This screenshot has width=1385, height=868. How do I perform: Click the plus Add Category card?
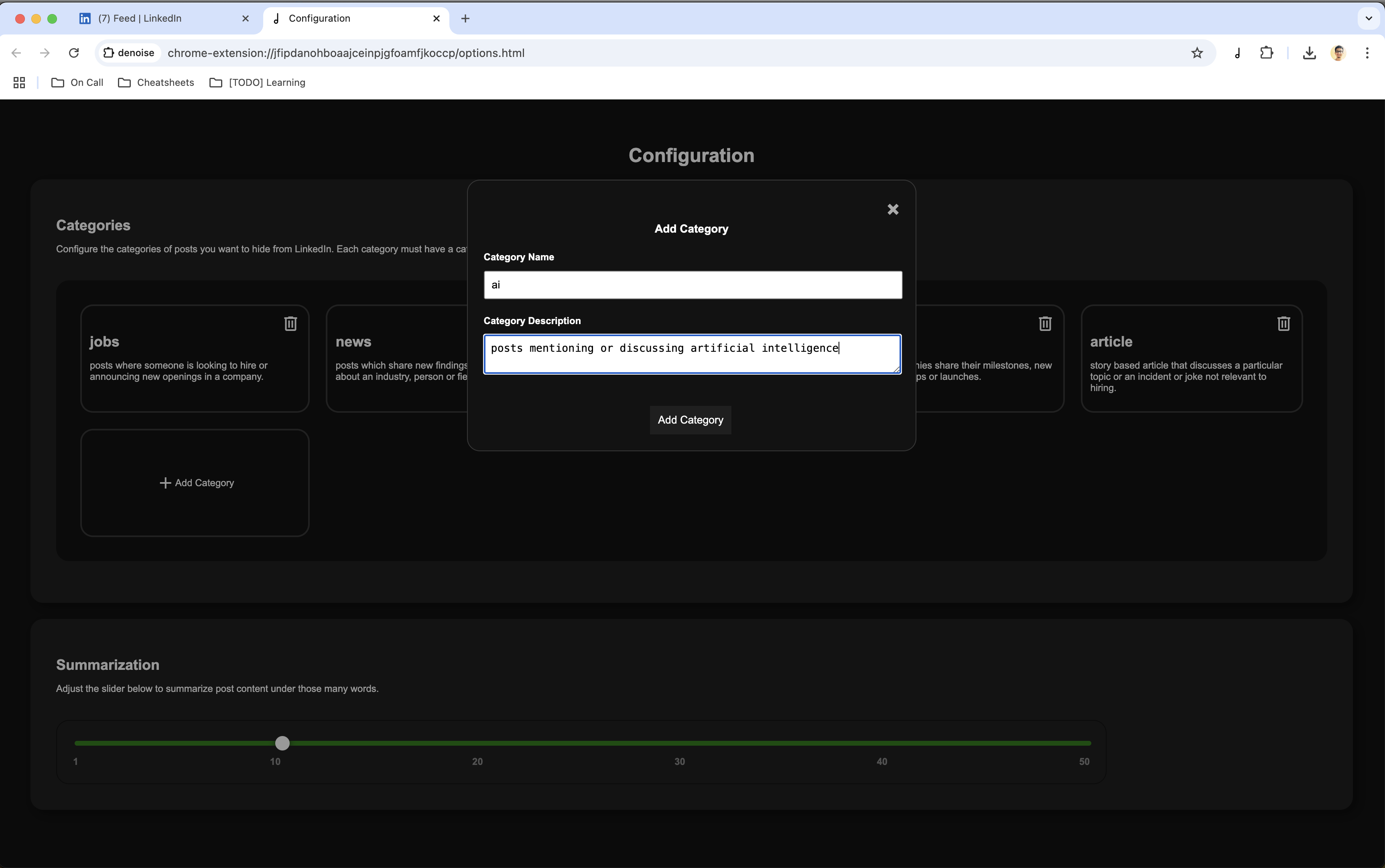point(195,483)
